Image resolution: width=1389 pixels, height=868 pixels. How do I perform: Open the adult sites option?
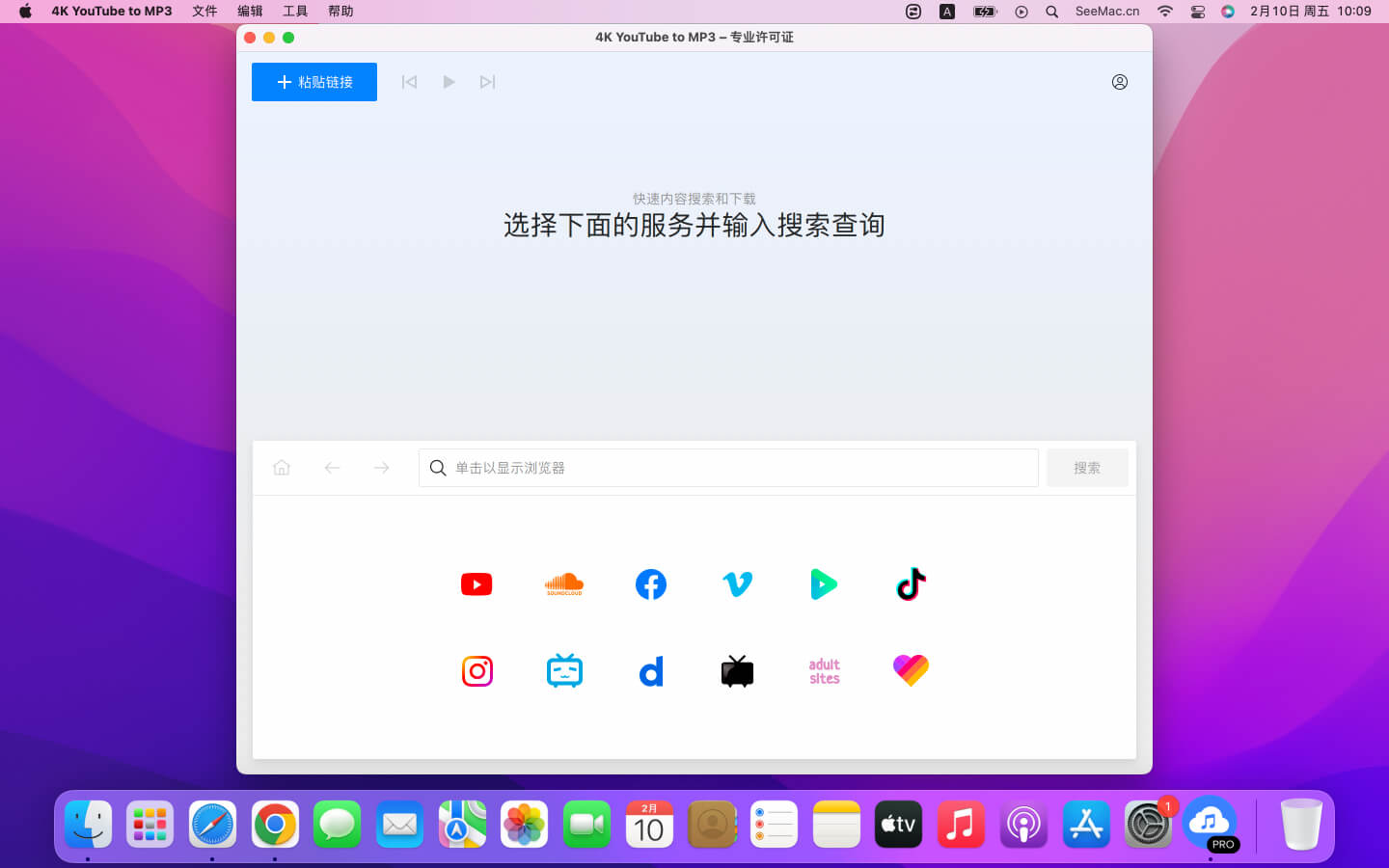point(824,671)
